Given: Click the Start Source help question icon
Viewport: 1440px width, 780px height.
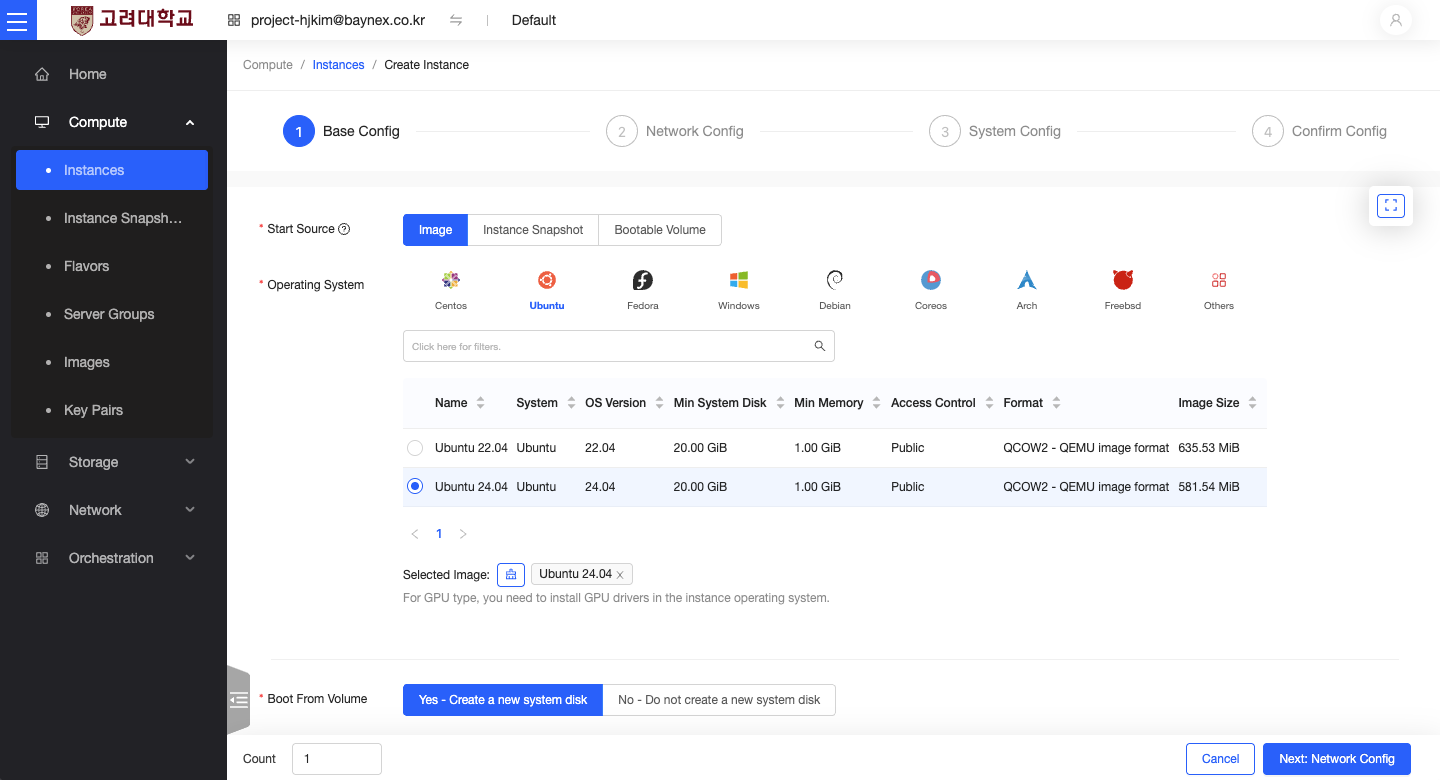Looking at the screenshot, I should coord(344,229).
